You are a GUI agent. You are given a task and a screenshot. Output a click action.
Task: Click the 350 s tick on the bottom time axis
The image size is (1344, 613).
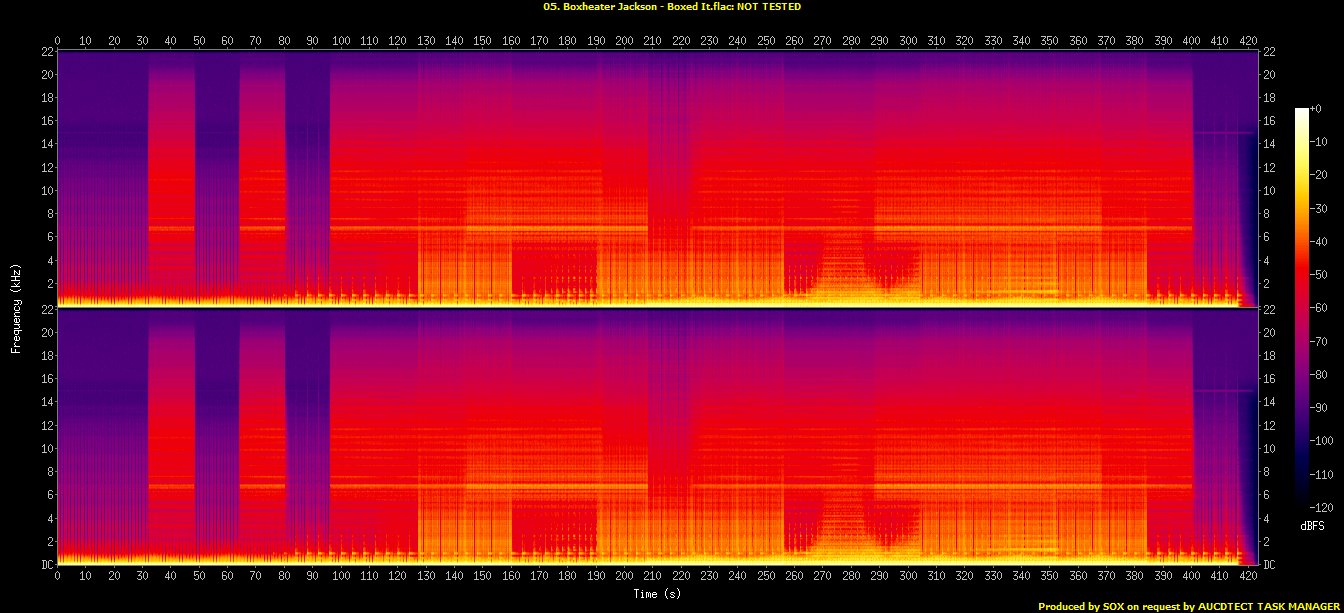[x=1049, y=577]
